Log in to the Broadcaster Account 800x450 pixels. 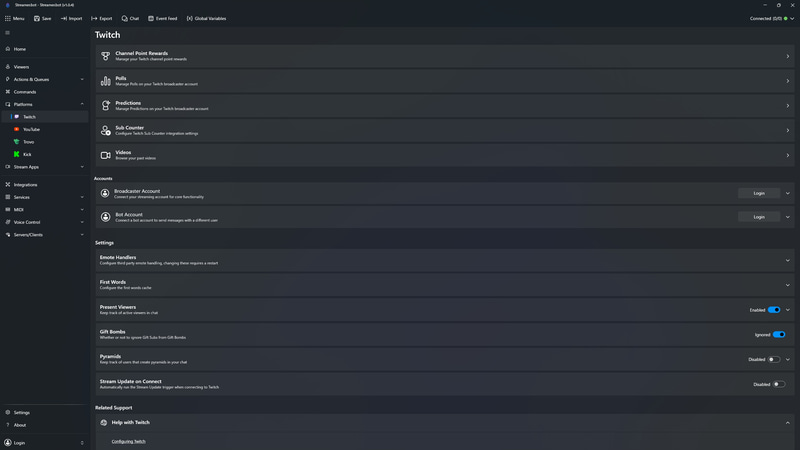(759, 193)
